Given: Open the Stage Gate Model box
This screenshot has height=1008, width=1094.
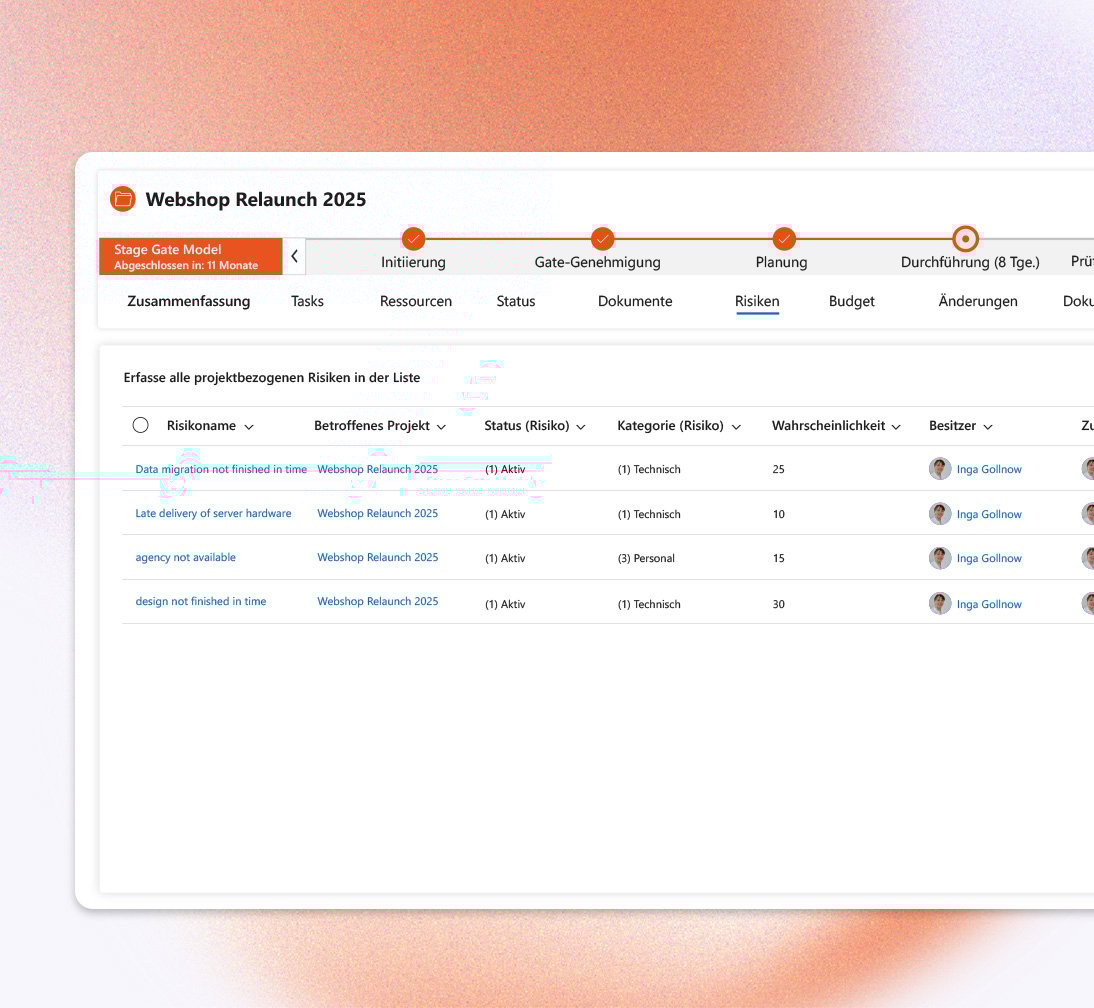Looking at the screenshot, I should coord(190,256).
